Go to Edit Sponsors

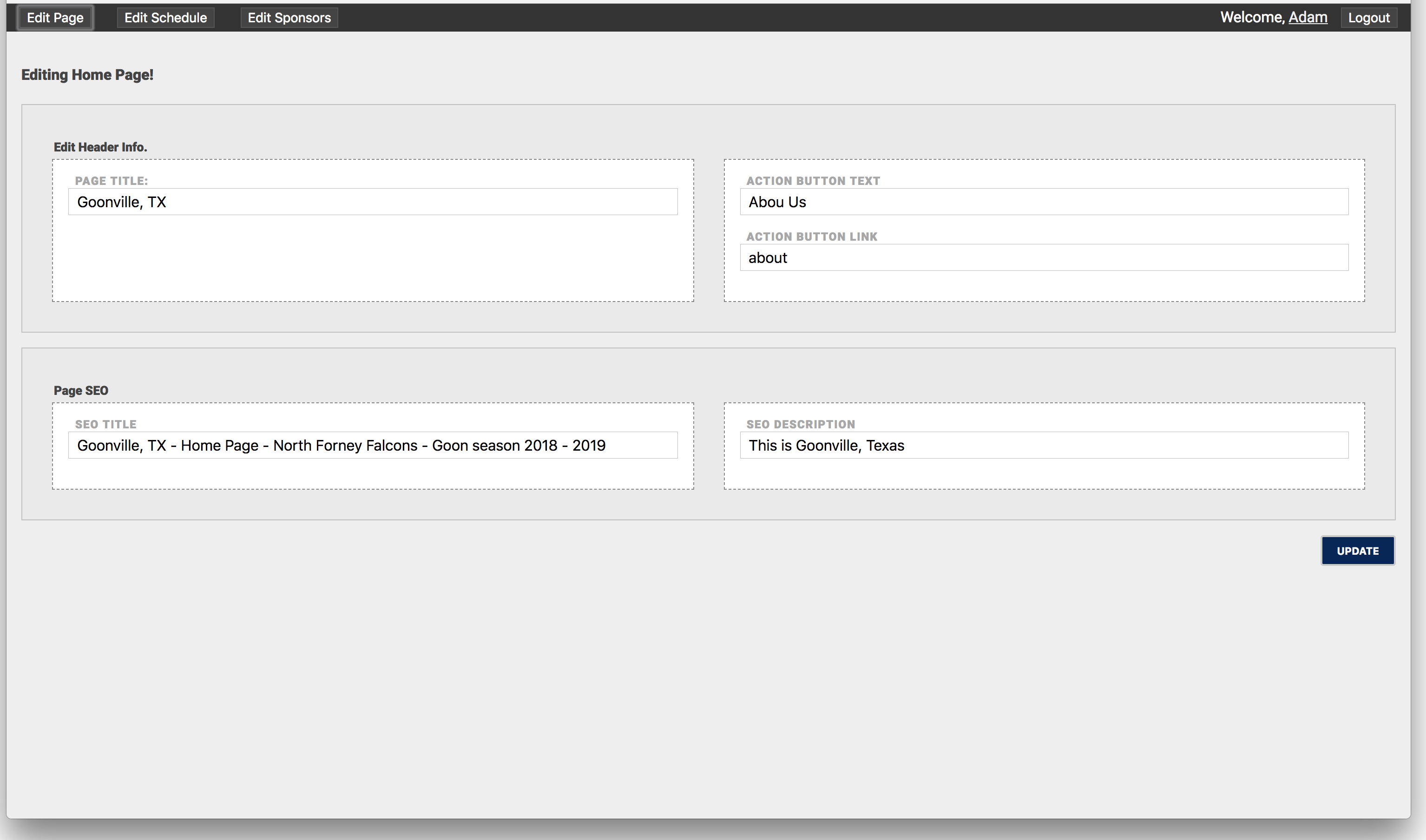click(x=289, y=18)
